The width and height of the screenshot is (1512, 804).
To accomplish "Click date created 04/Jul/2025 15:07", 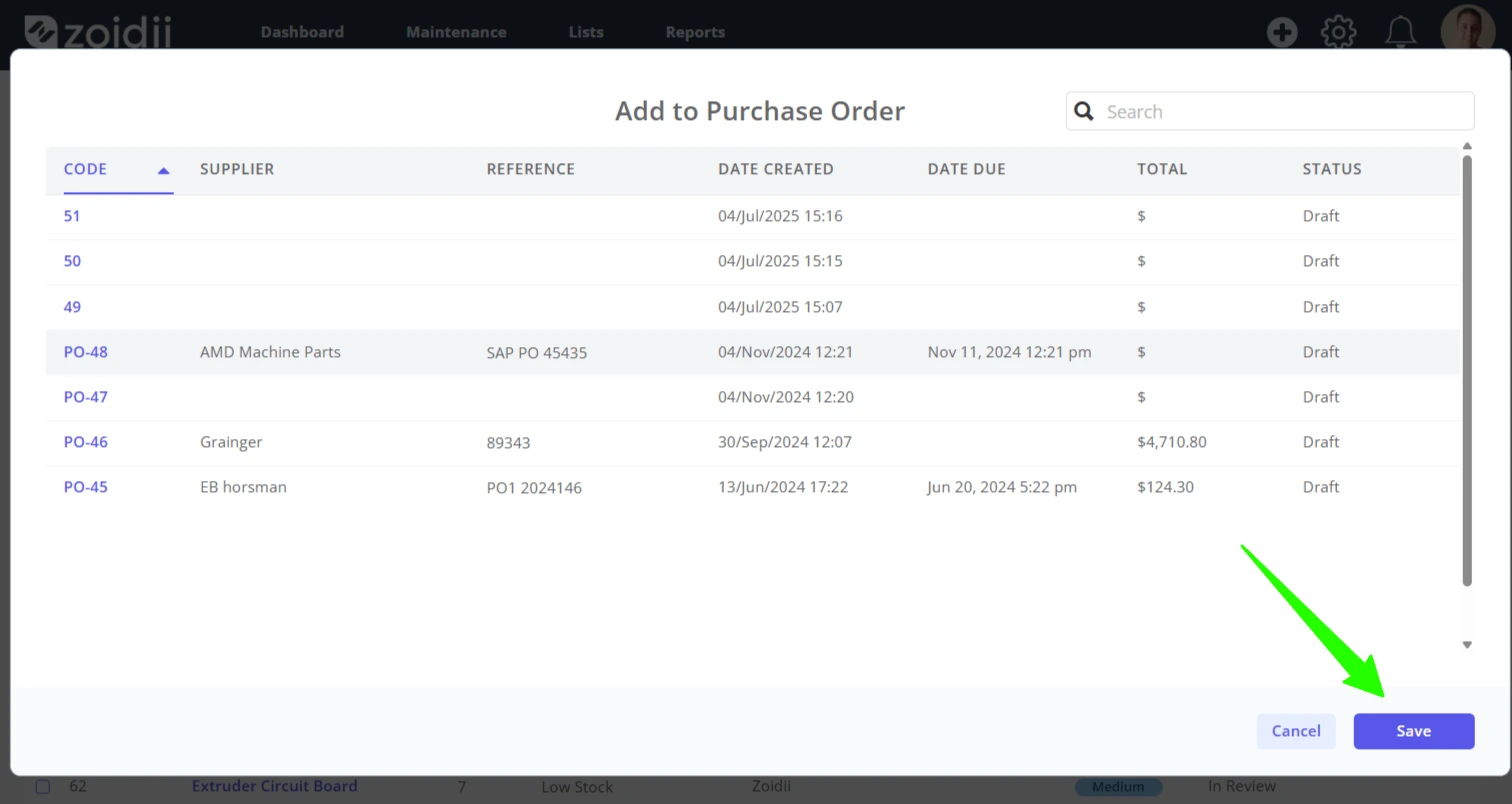I will click(x=780, y=307).
